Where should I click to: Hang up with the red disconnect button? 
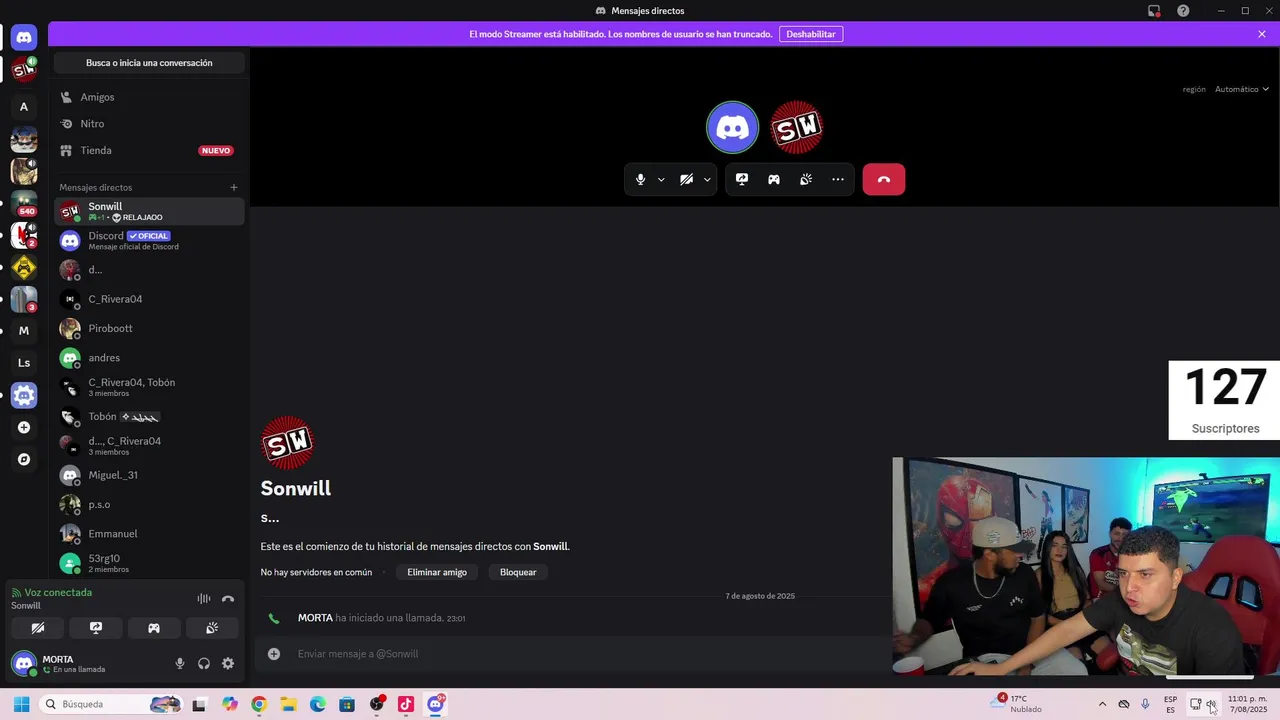[884, 180]
